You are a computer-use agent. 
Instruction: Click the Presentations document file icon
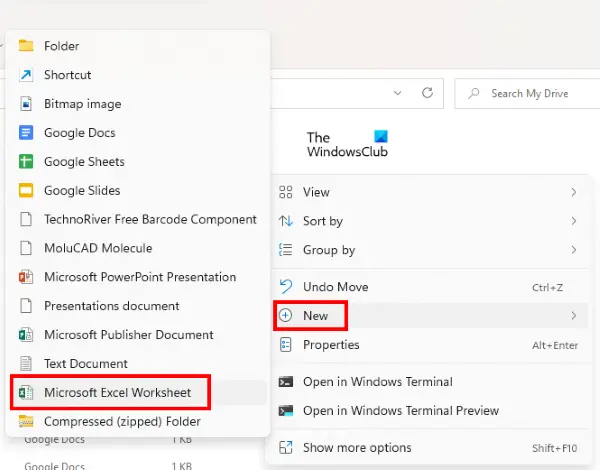click(26, 306)
